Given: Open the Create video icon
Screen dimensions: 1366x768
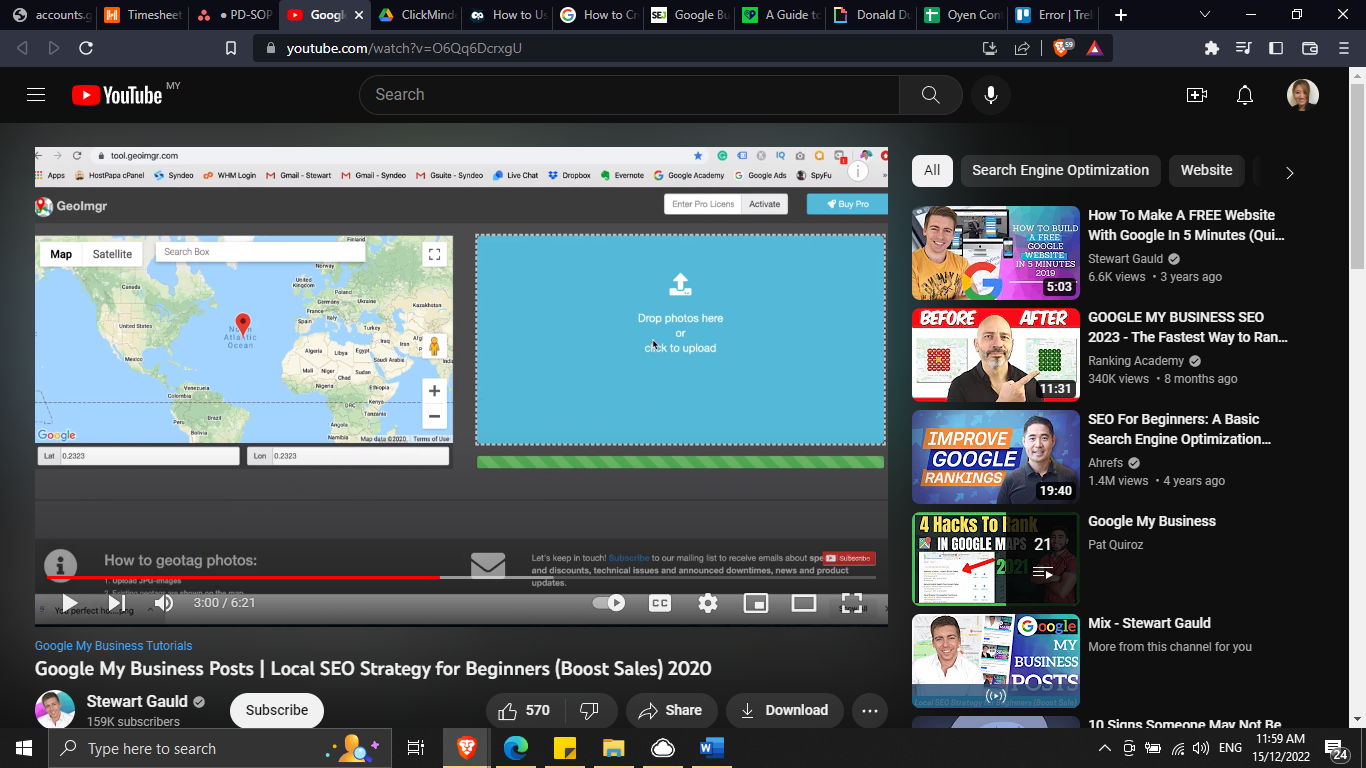Looking at the screenshot, I should [x=1196, y=95].
